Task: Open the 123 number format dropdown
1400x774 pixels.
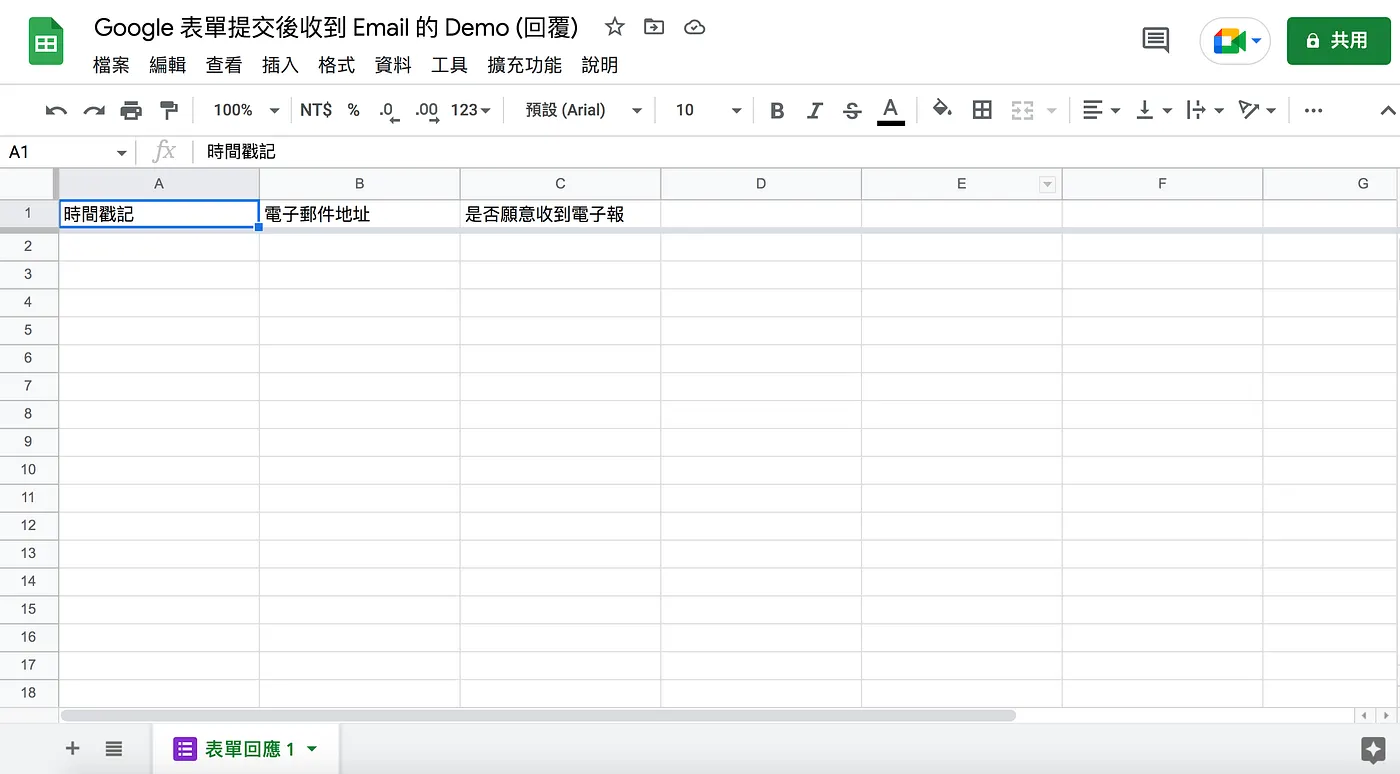Action: [470, 110]
